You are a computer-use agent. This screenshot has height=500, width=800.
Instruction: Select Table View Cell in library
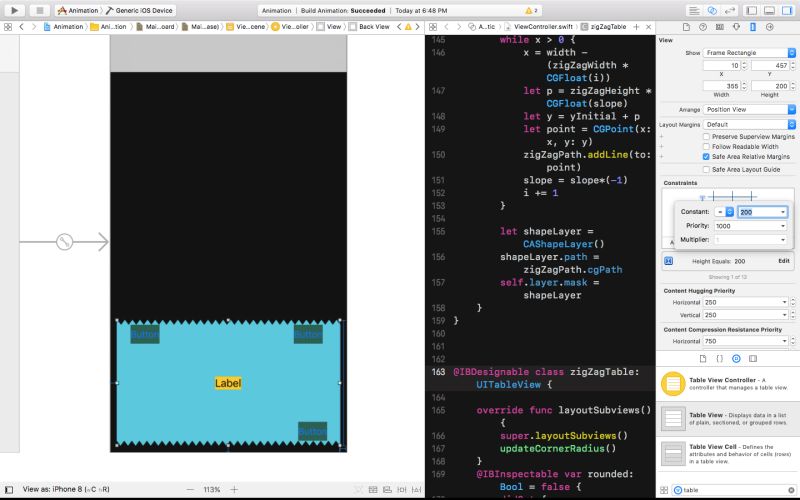[728, 454]
